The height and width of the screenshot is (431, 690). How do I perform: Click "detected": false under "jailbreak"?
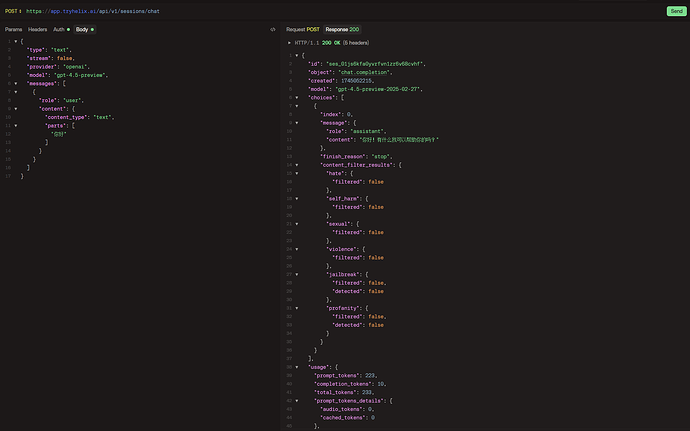click(358, 291)
